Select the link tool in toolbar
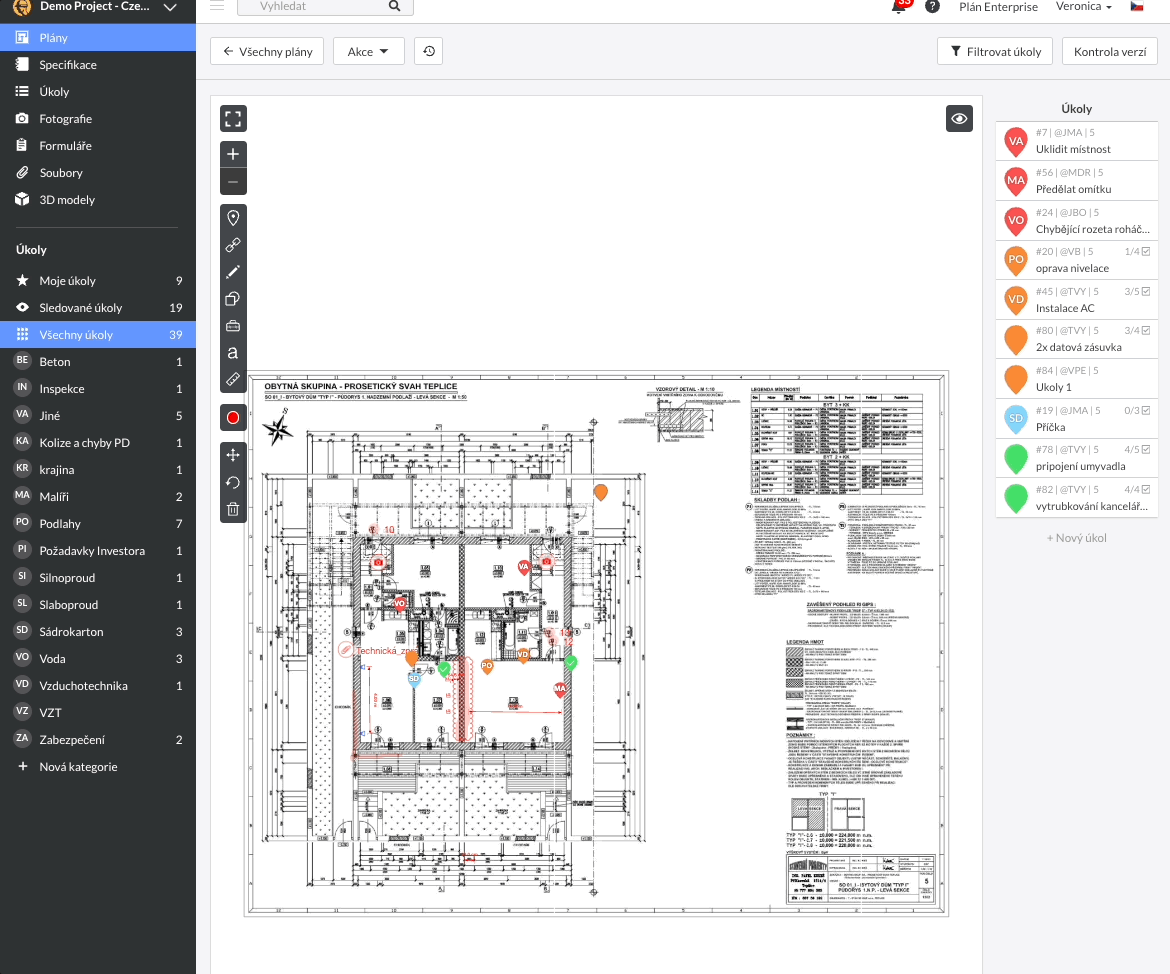 tap(233, 245)
